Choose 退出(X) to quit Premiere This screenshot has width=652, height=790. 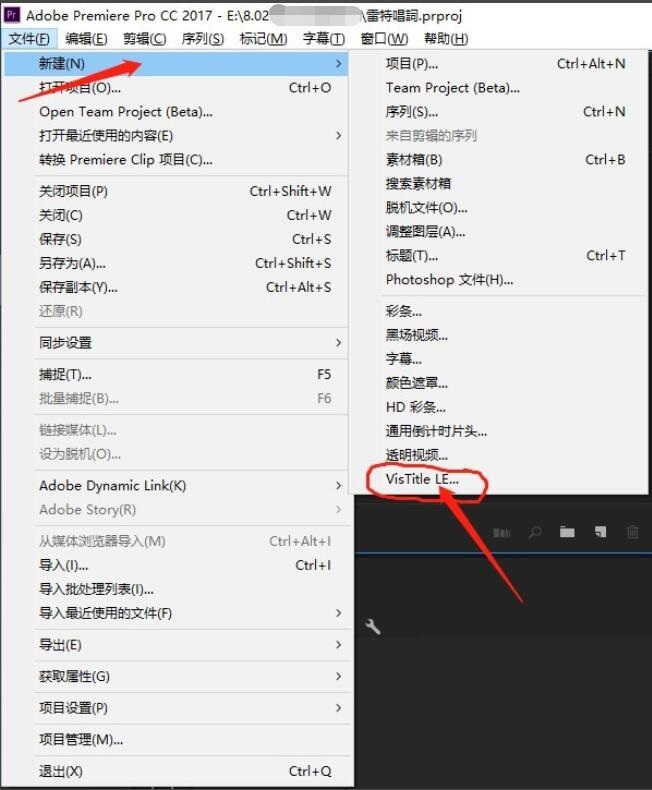176,771
